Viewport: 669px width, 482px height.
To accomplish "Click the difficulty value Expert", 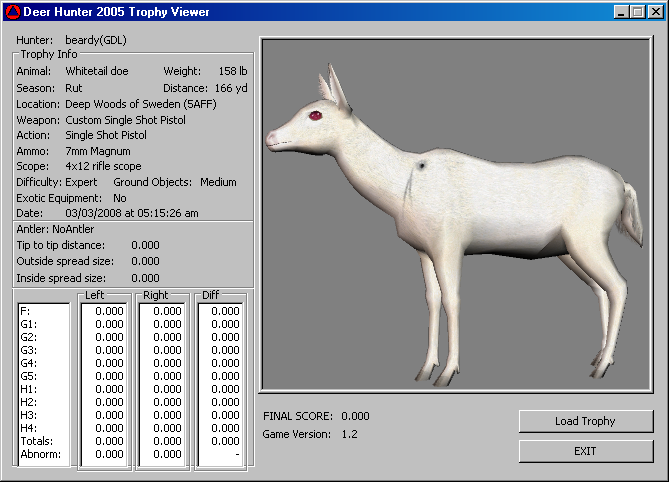I will pyautogui.click(x=81, y=182).
